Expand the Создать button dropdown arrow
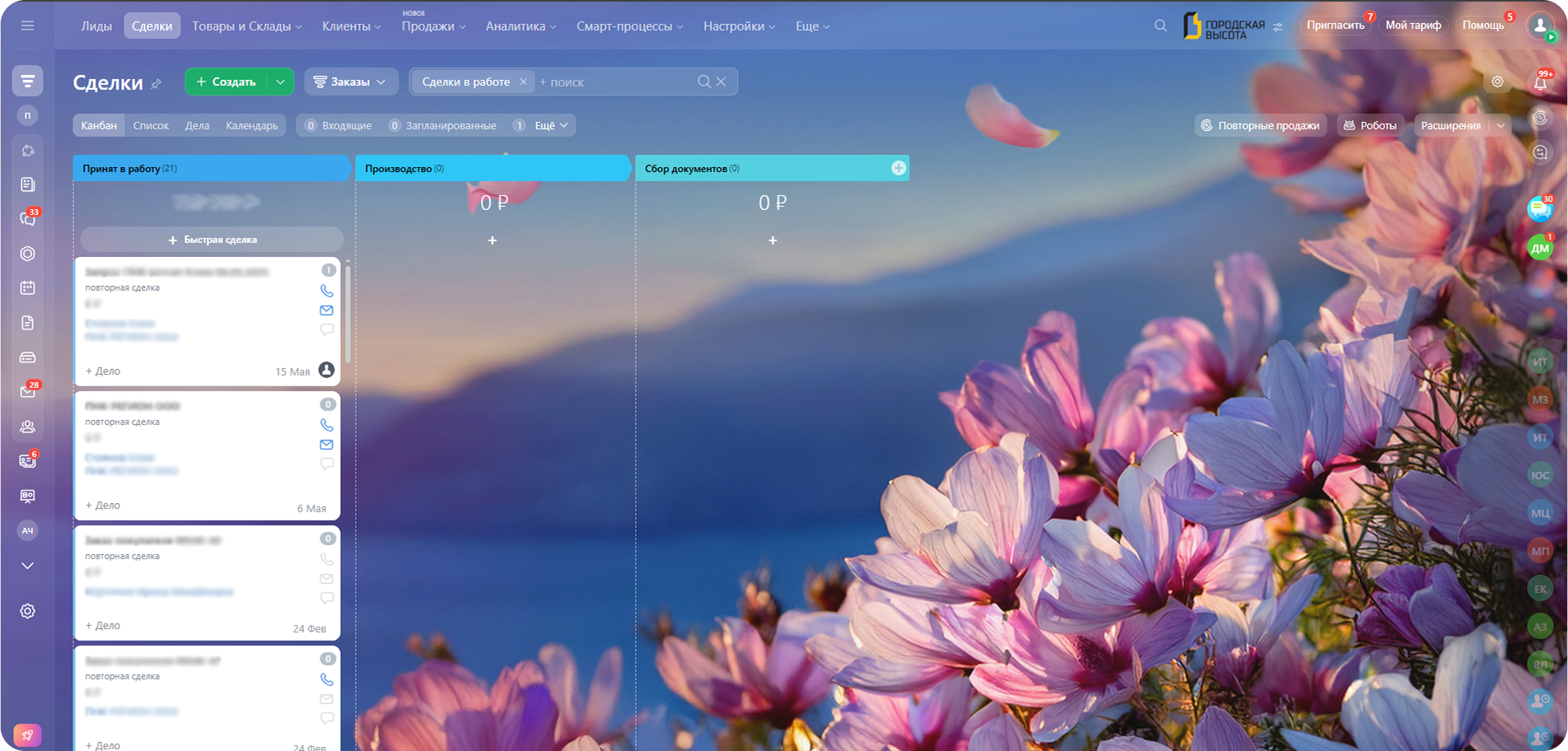The height and width of the screenshot is (751, 1568). pyautogui.click(x=280, y=82)
